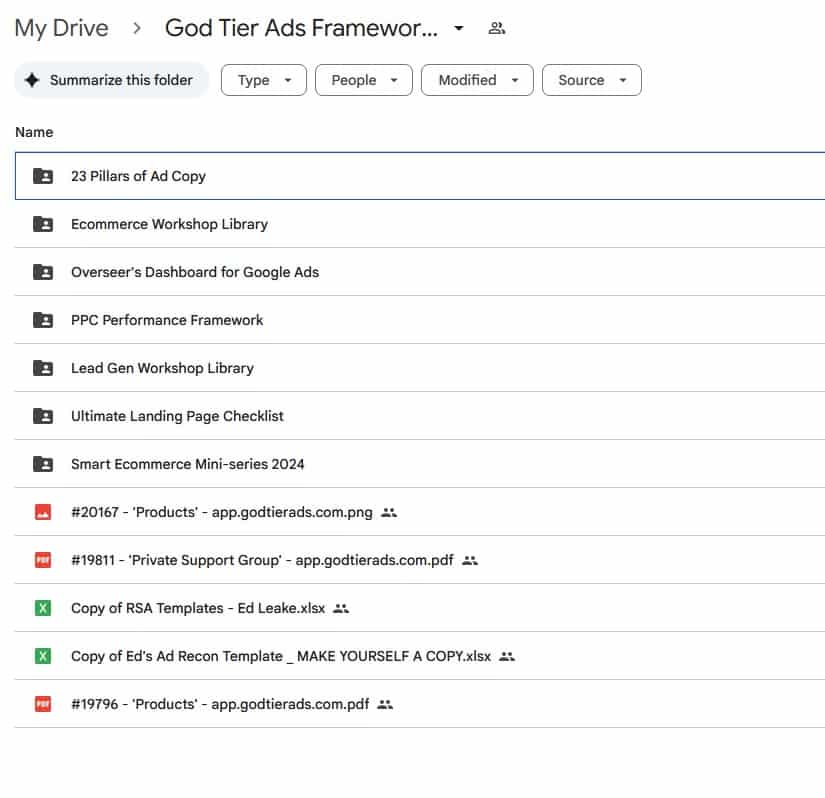Click the Sheets icon for Copy of RSA Templates
Image resolution: width=825 pixels, height=798 pixels.
tap(41, 608)
